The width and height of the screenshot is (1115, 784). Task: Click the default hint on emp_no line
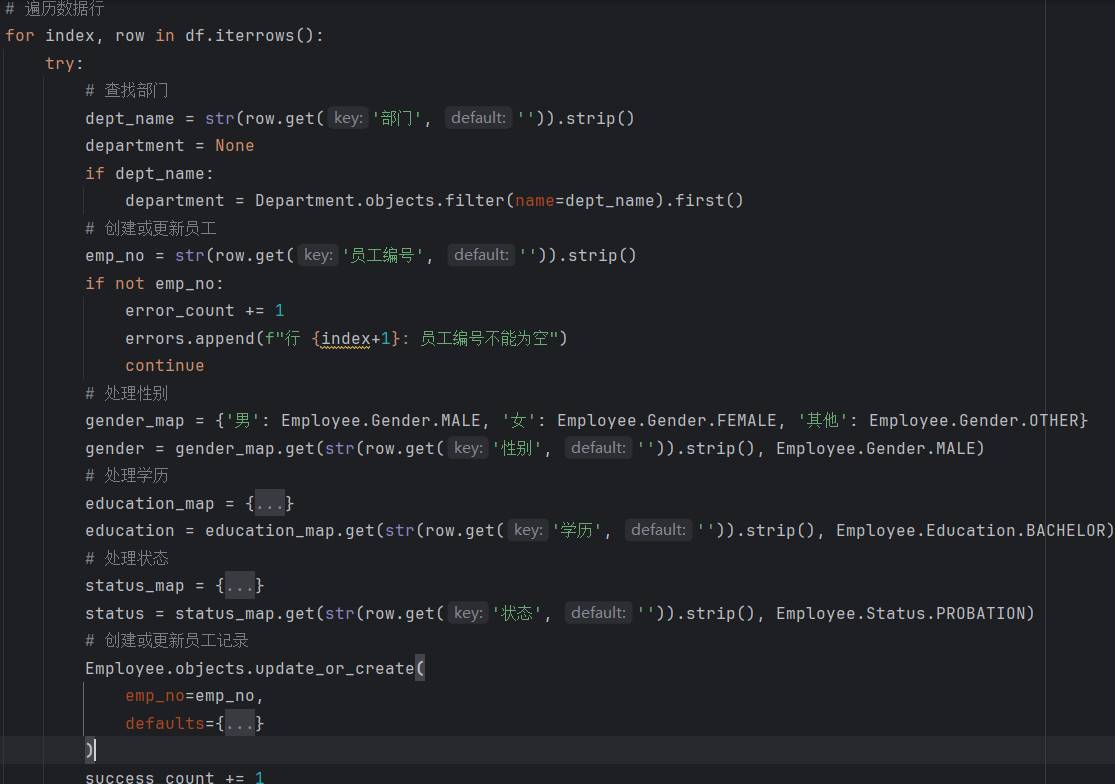pyautogui.click(x=481, y=255)
